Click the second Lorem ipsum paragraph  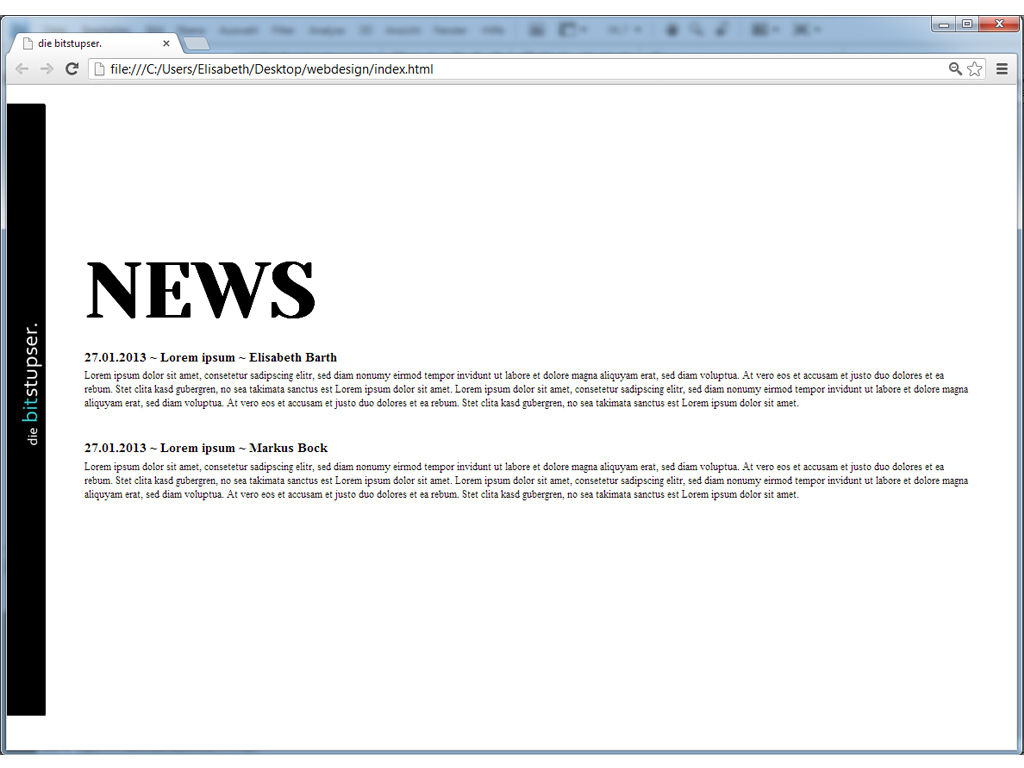click(x=525, y=481)
